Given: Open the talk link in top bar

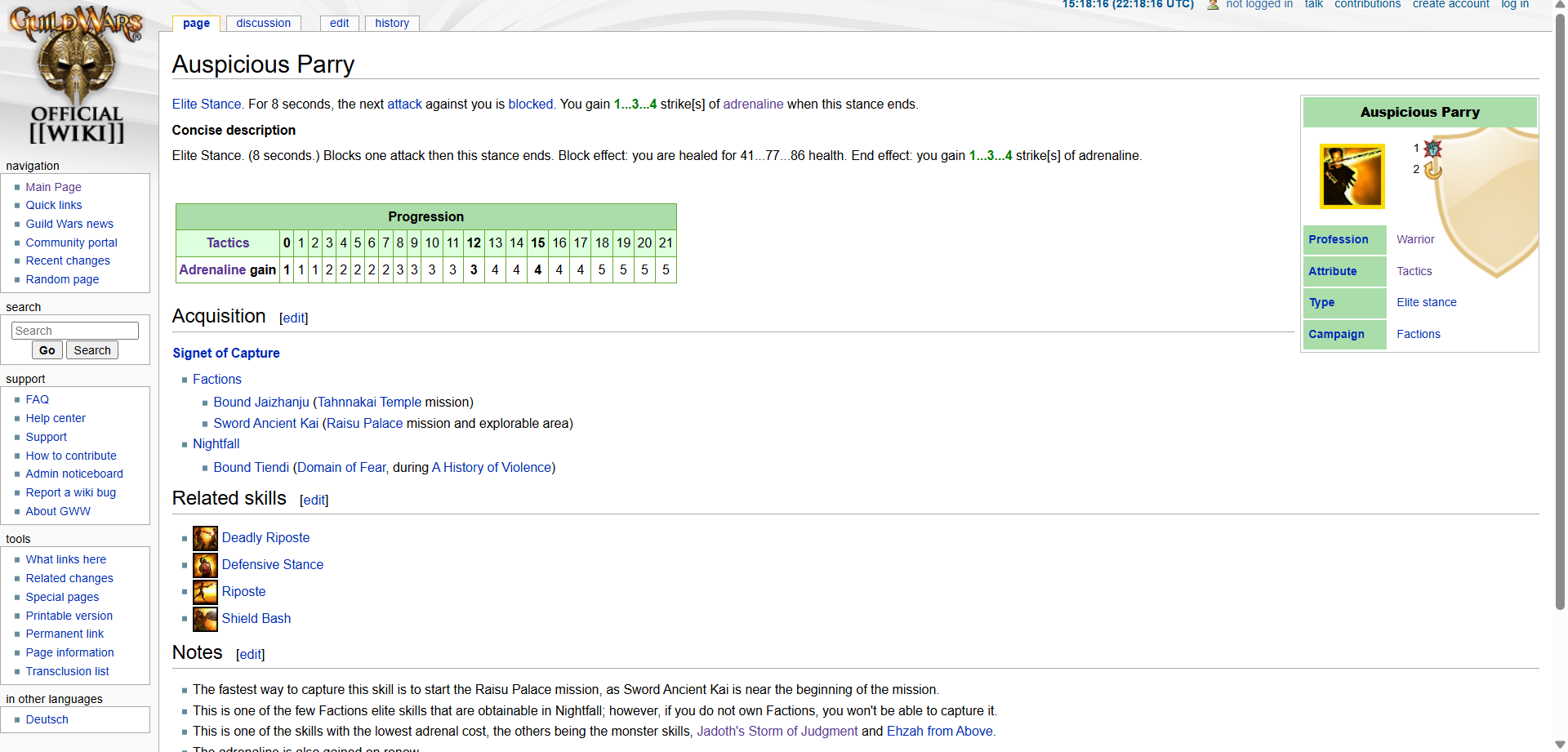Looking at the screenshot, I should pyautogui.click(x=1313, y=4).
